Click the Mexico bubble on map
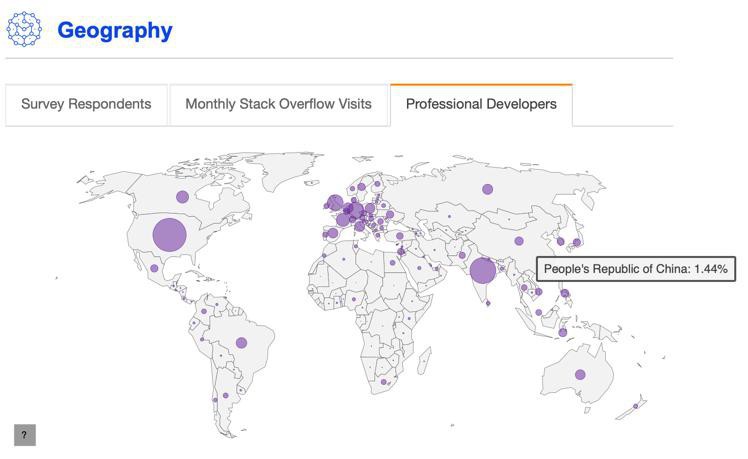Screen dimensions: 748x459 (155, 268)
